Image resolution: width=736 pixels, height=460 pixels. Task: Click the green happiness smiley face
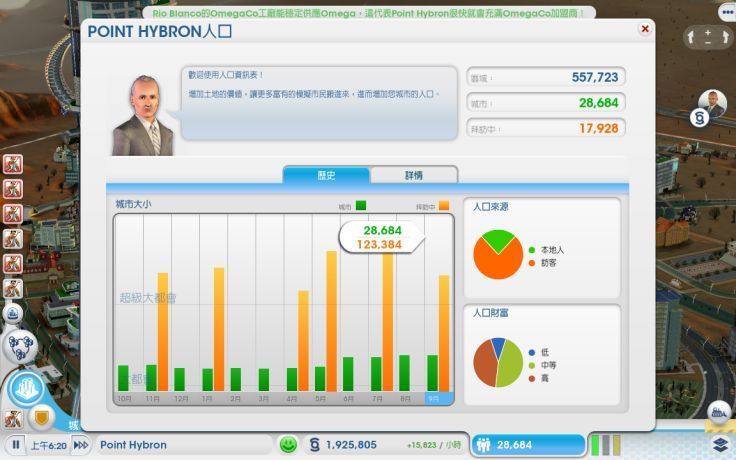click(x=288, y=445)
